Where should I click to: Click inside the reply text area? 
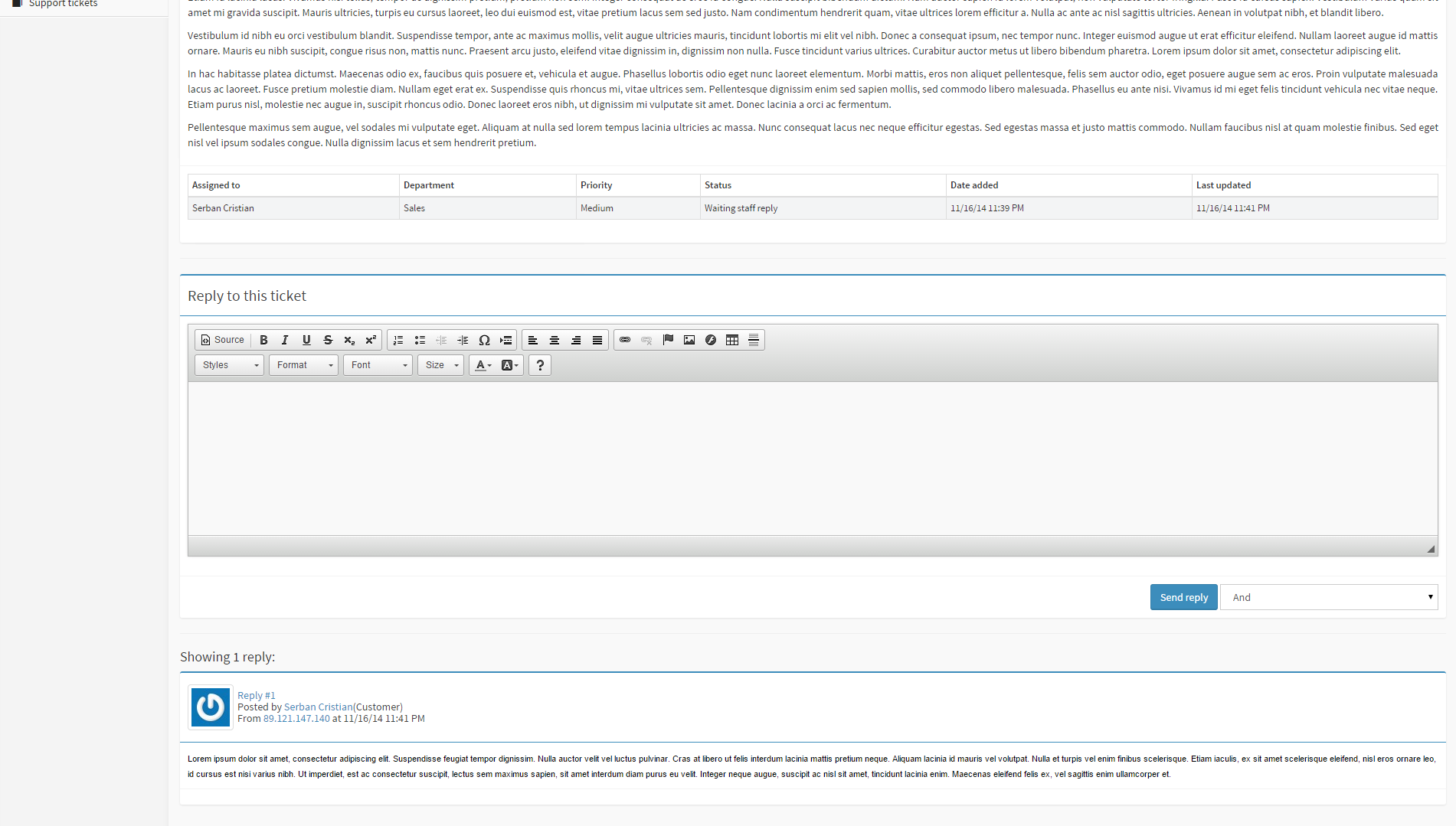[x=812, y=458]
